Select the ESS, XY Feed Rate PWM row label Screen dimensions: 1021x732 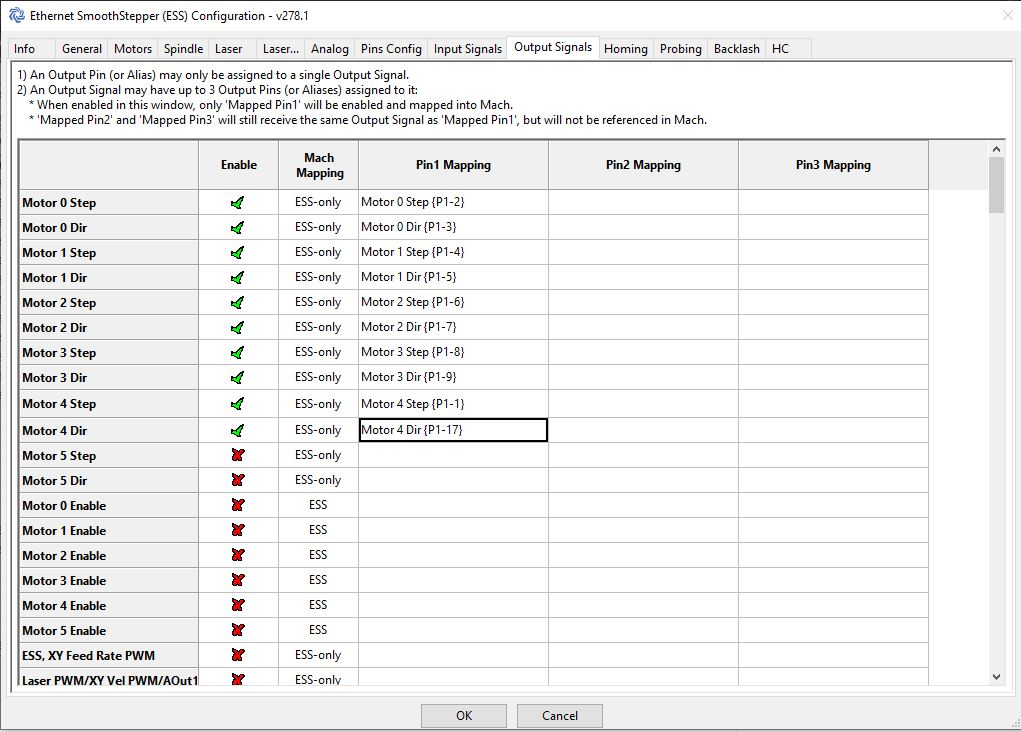point(109,655)
